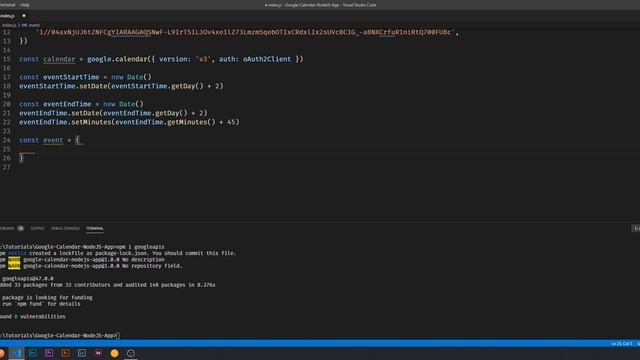Open Adobe Illustrator from the taskbar
This screenshot has width=640, height=360.
(x=65, y=353)
